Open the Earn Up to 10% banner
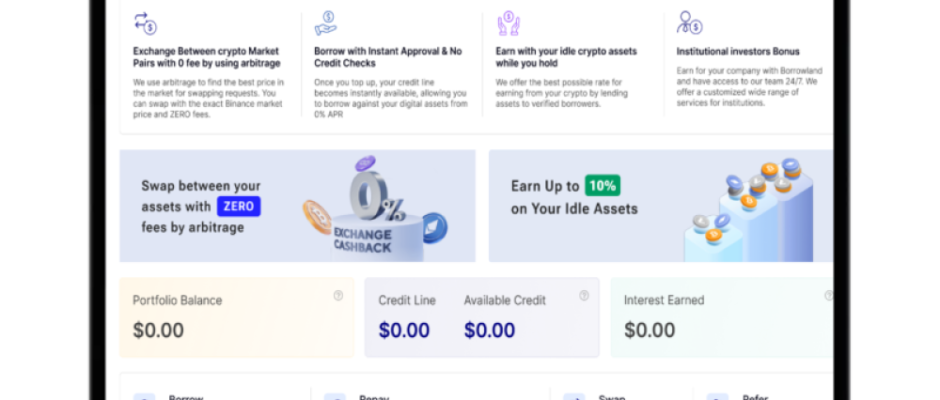 661,206
